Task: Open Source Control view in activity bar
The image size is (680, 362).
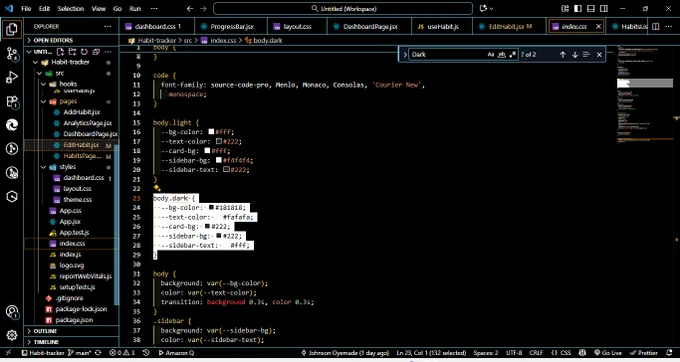Action: click(x=12, y=54)
